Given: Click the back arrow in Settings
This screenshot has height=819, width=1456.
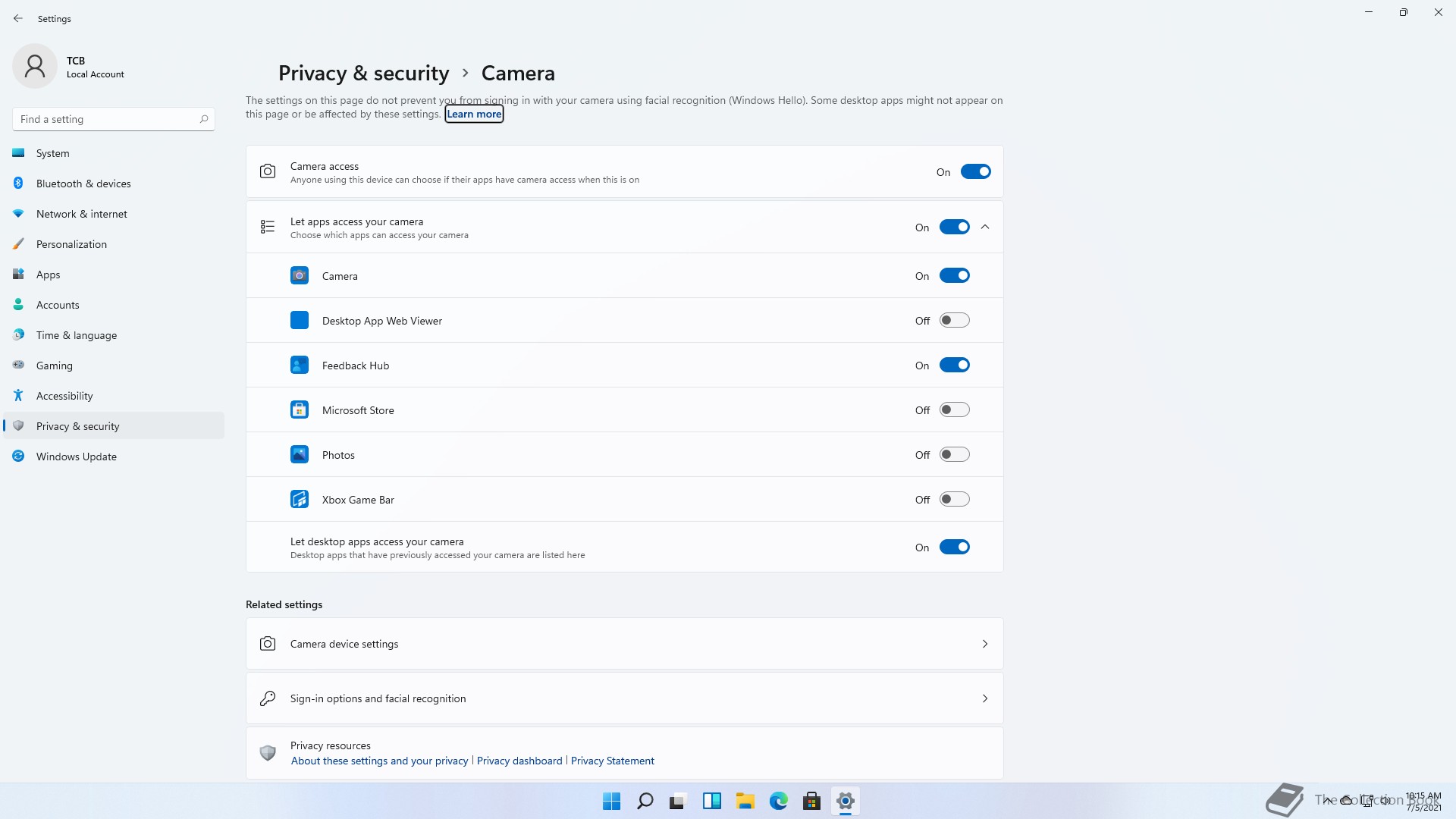Looking at the screenshot, I should (18, 18).
